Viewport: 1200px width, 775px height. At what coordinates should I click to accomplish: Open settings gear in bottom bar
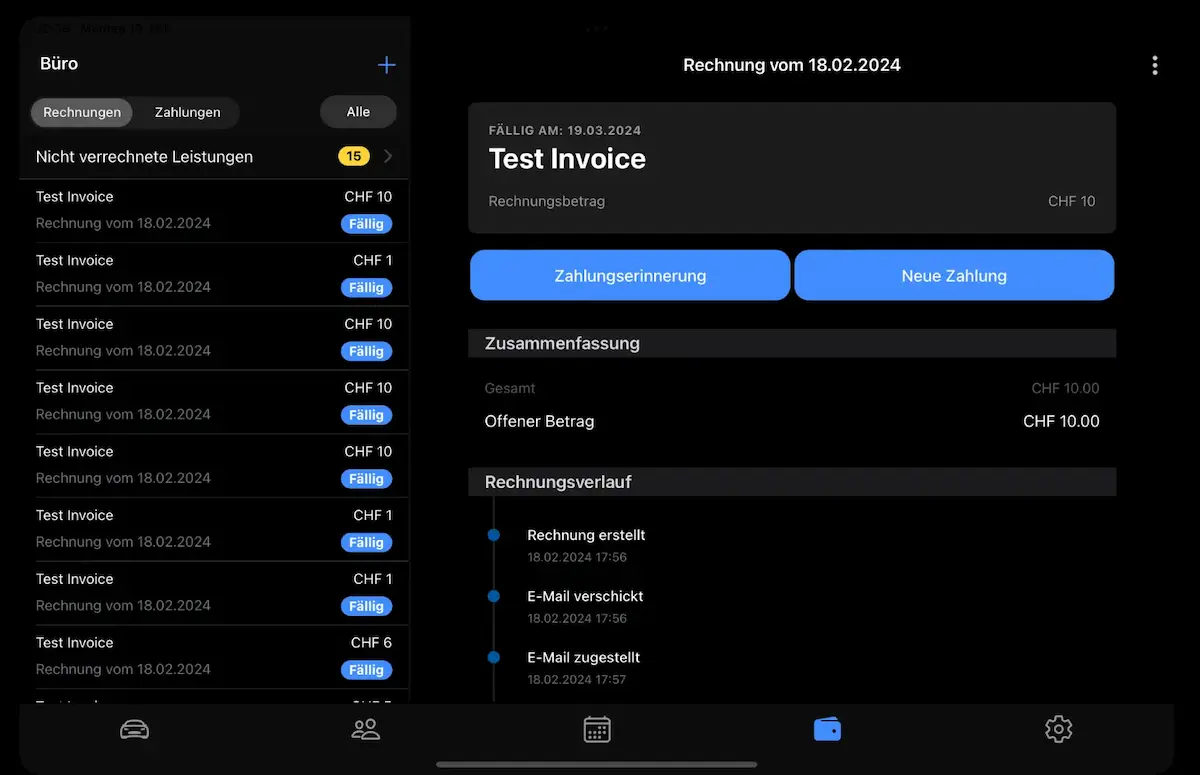(1058, 730)
